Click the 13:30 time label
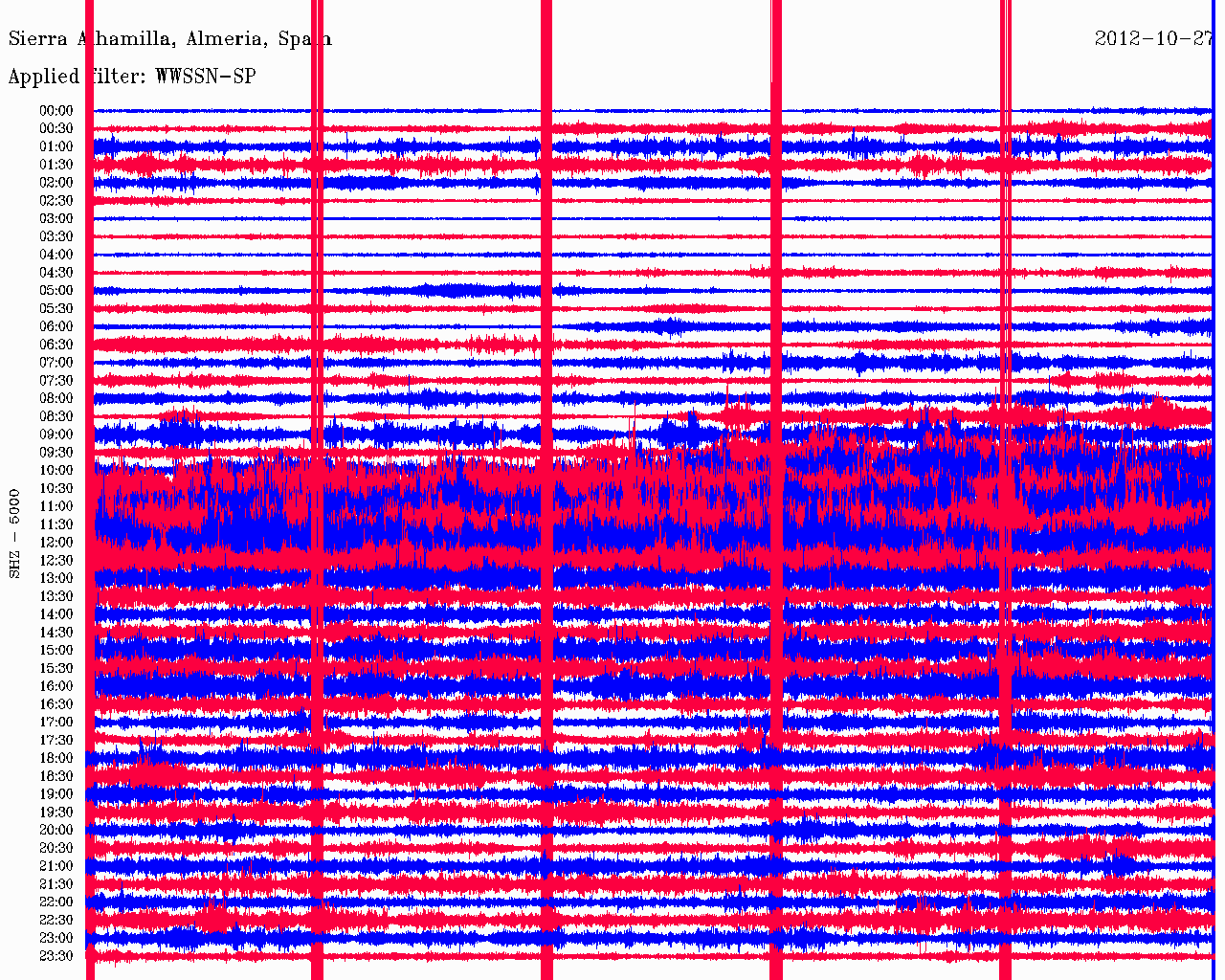The height and width of the screenshot is (980, 1225). 56,596
